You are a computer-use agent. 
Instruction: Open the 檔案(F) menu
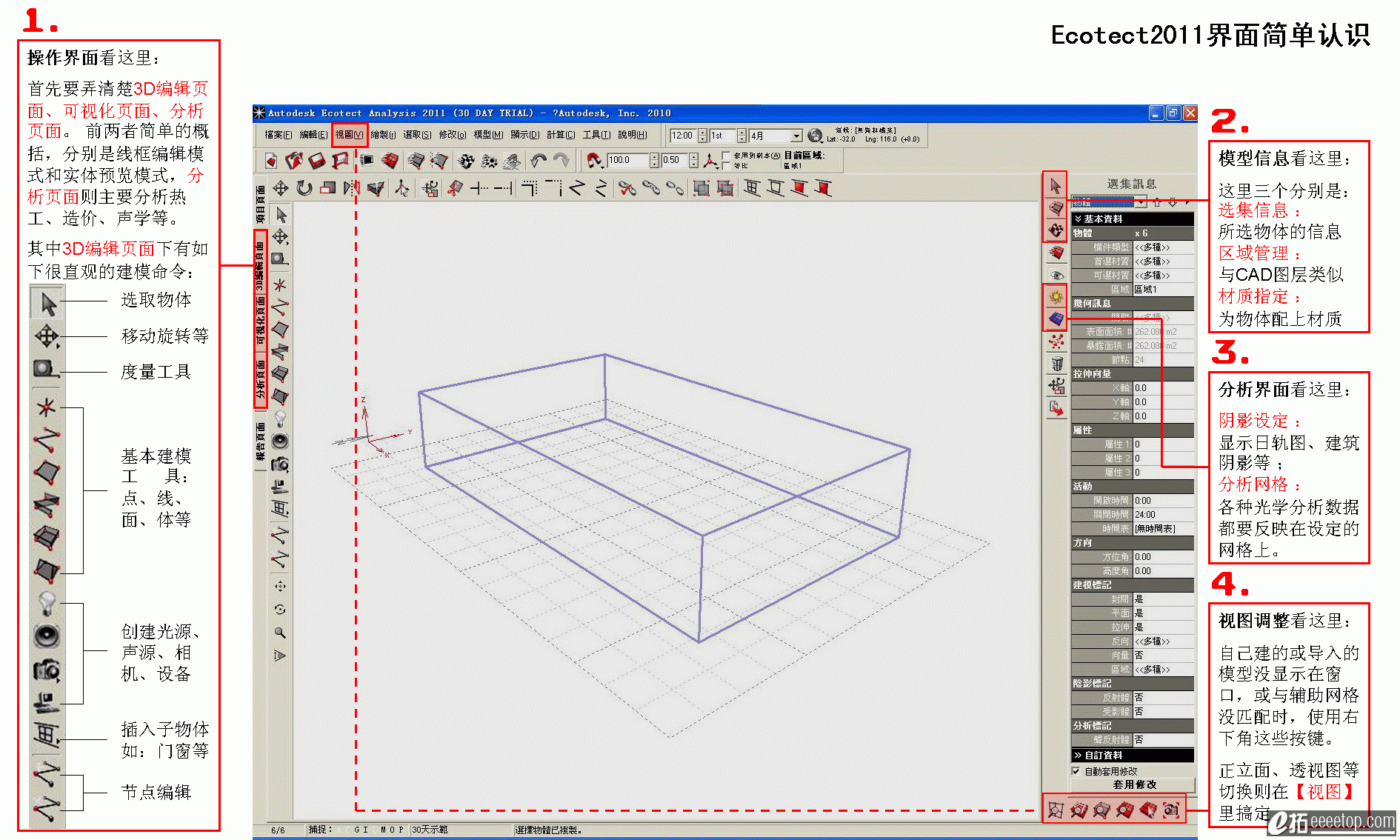click(x=278, y=135)
